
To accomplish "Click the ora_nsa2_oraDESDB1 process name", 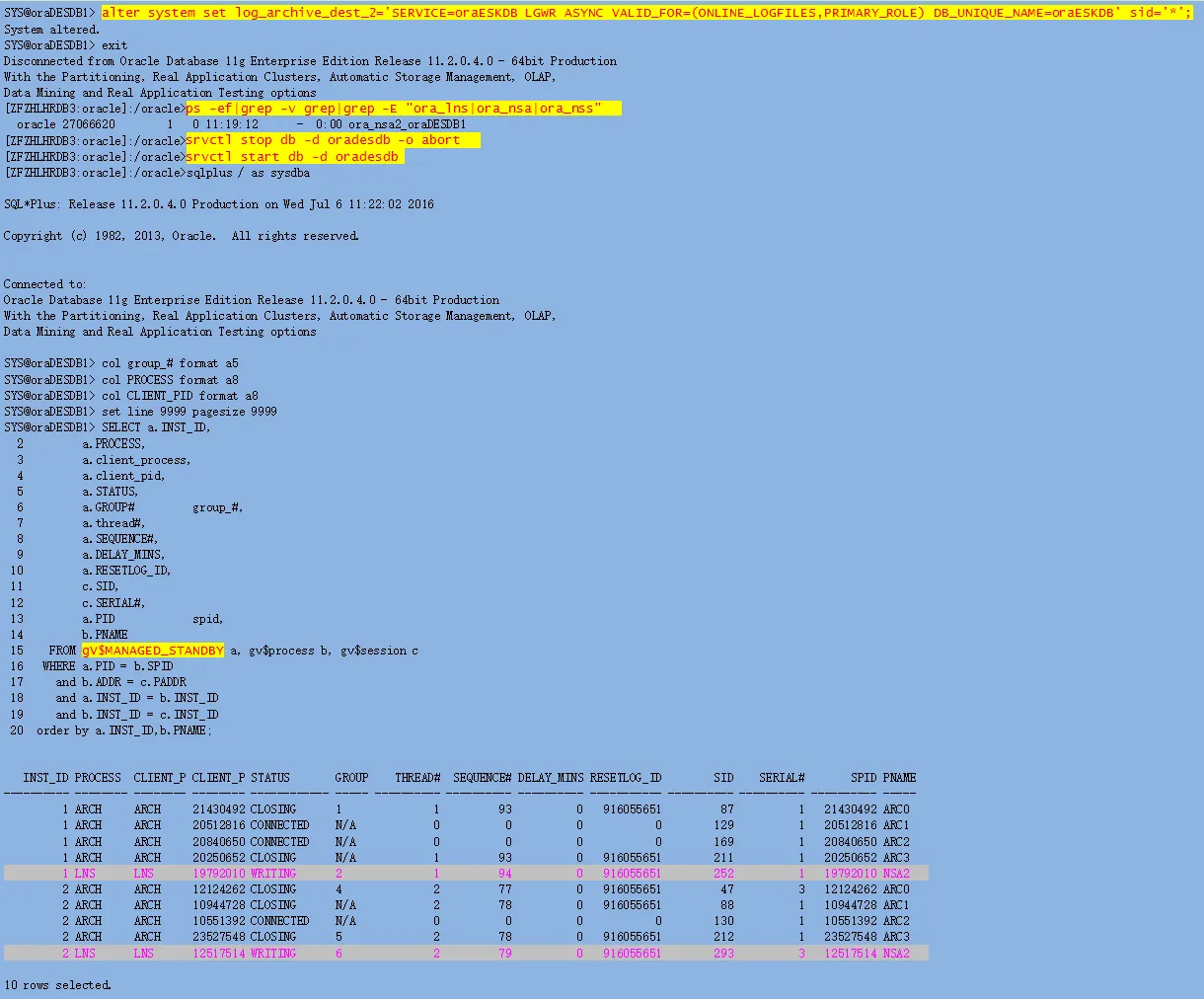I will coord(407,124).
